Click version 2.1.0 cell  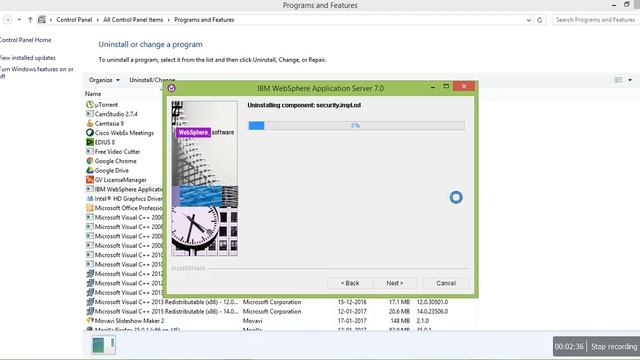pos(422,321)
